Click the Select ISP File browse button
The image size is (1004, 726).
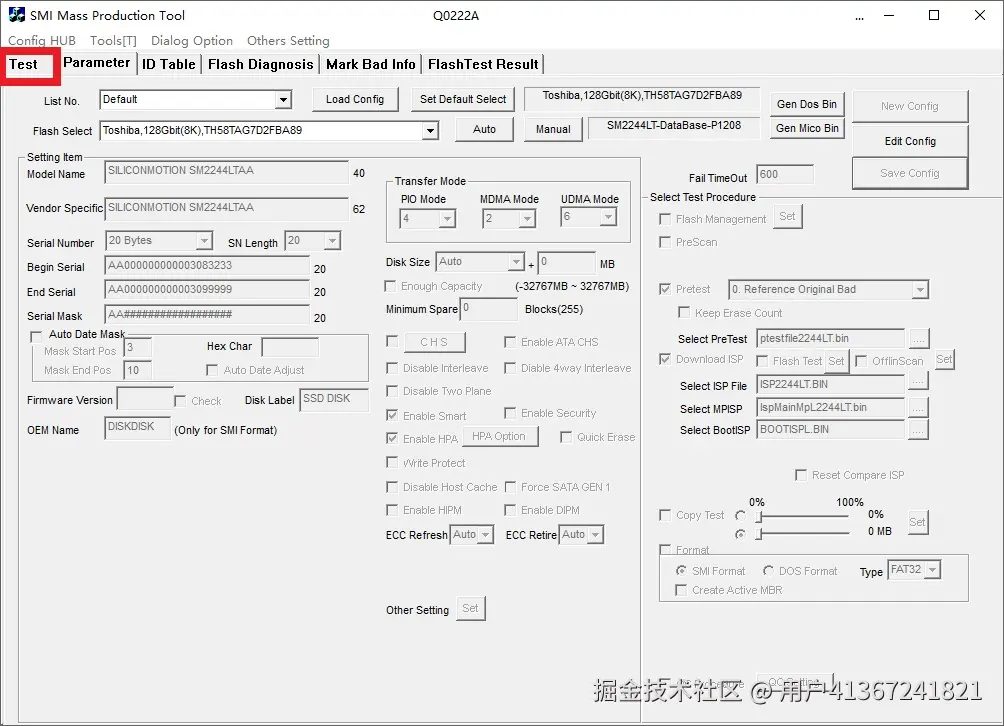coord(918,383)
